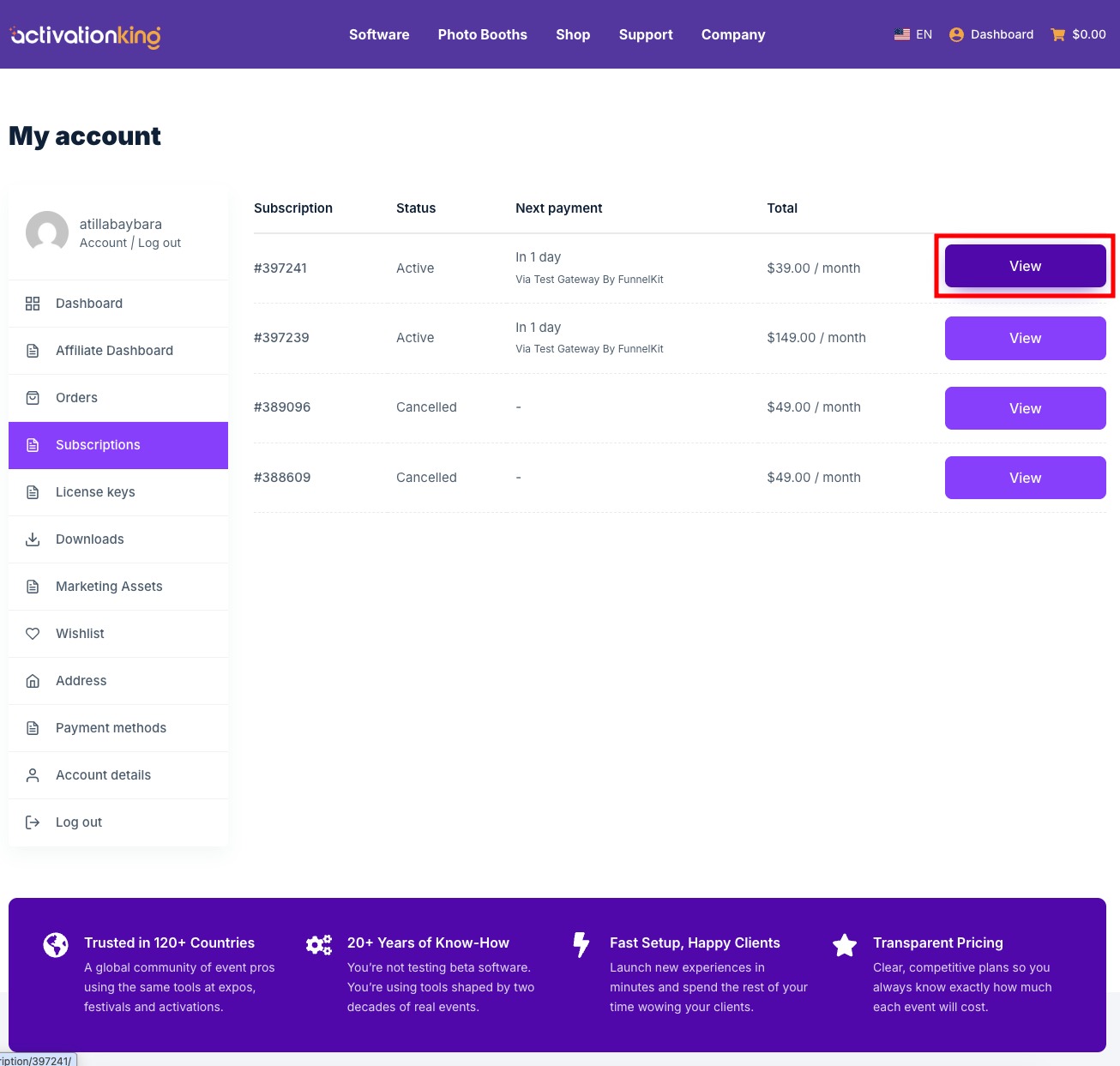1120x1066 pixels.
Task: Expand the Photo Booths menu
Action: pos(482,35)
